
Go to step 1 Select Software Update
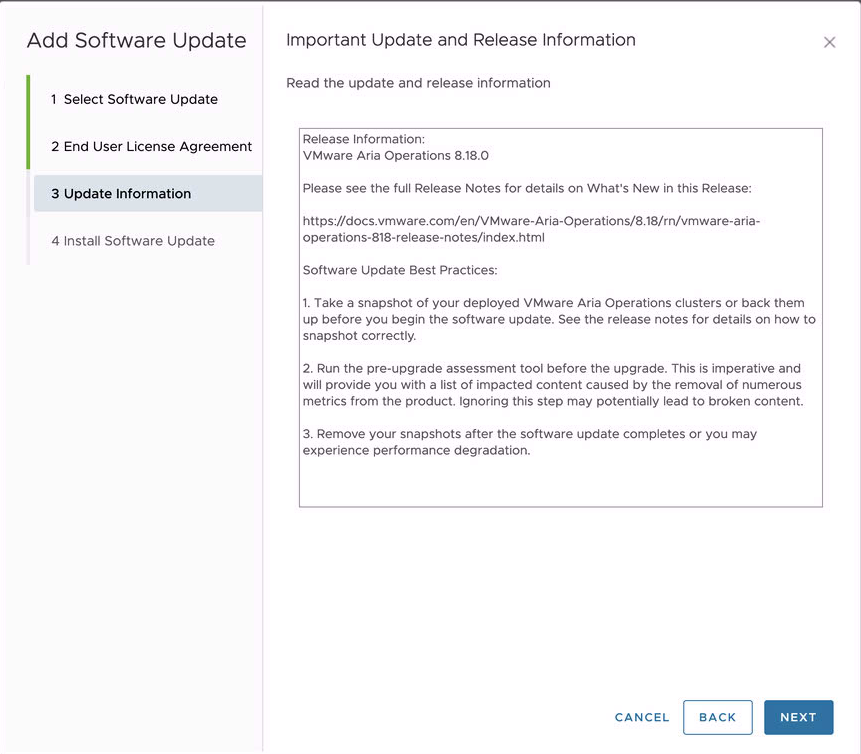[x=135, y=99]
